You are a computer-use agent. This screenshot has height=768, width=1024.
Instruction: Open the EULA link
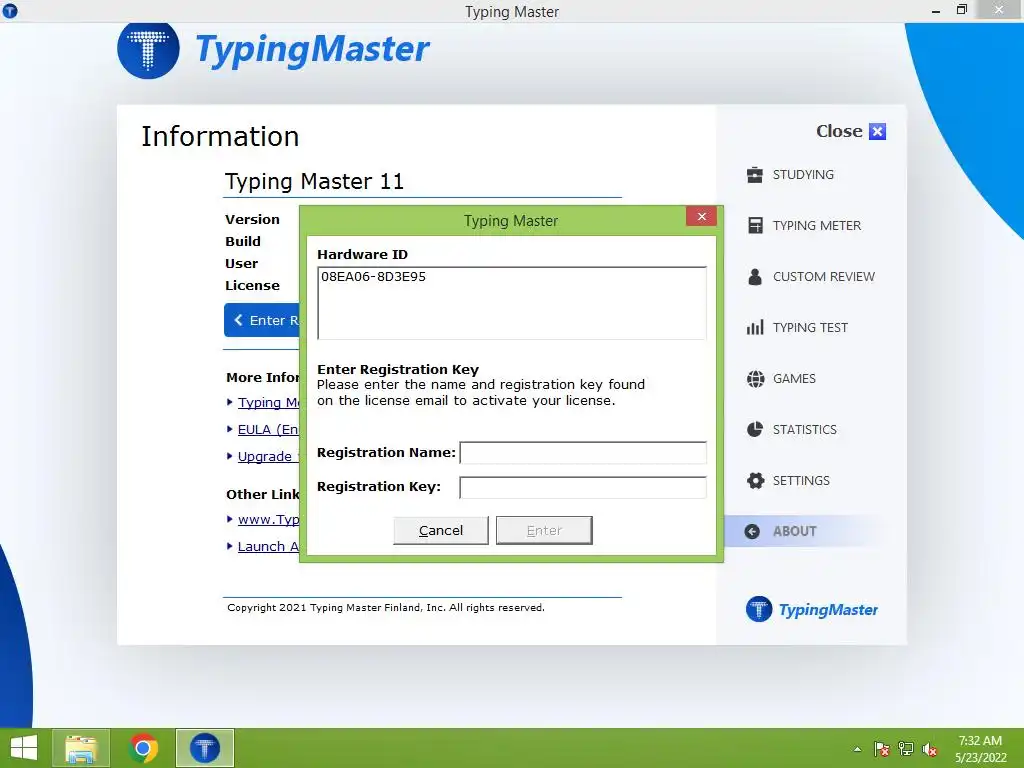(x=268, y=430)
